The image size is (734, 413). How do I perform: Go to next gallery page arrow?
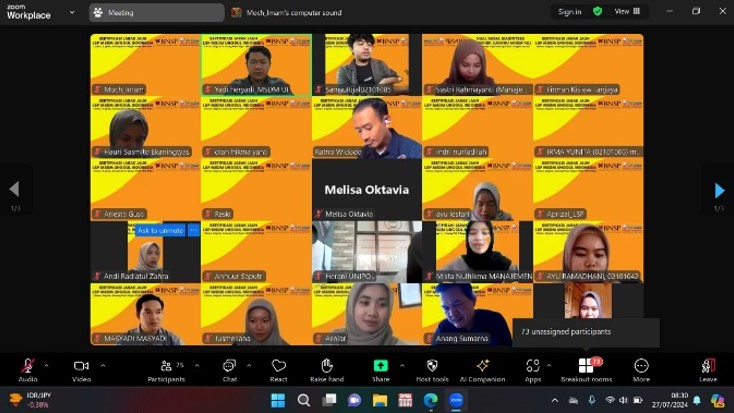tap(719, 191)
